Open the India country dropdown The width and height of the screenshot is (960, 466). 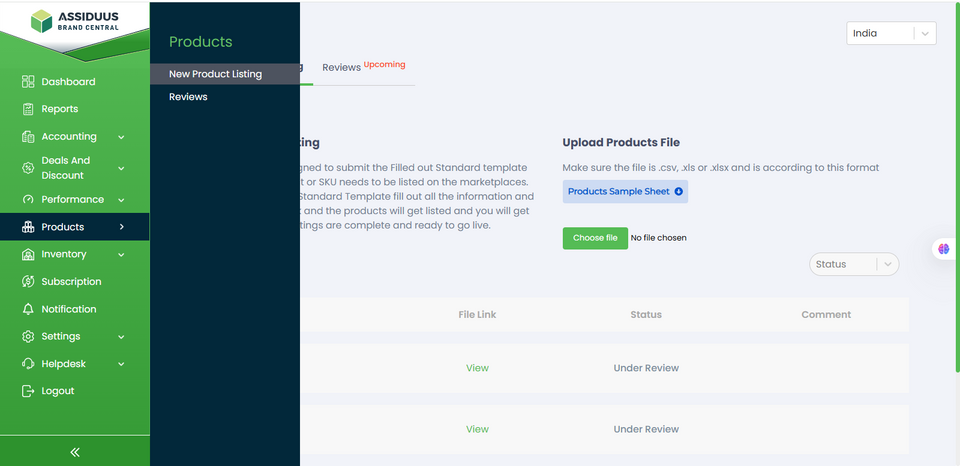click(890, 33)
